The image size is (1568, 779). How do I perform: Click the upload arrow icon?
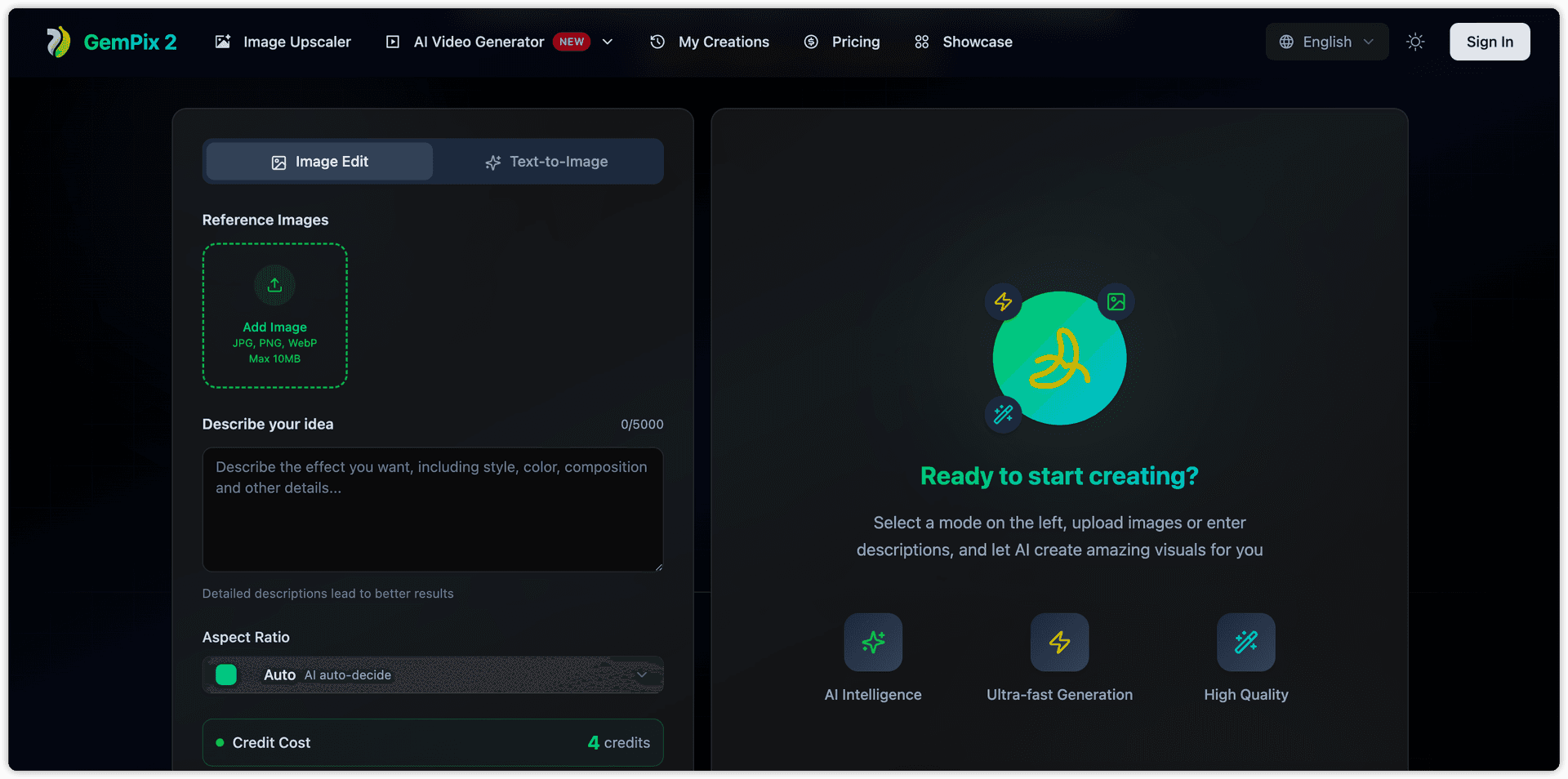pos(274,285)
